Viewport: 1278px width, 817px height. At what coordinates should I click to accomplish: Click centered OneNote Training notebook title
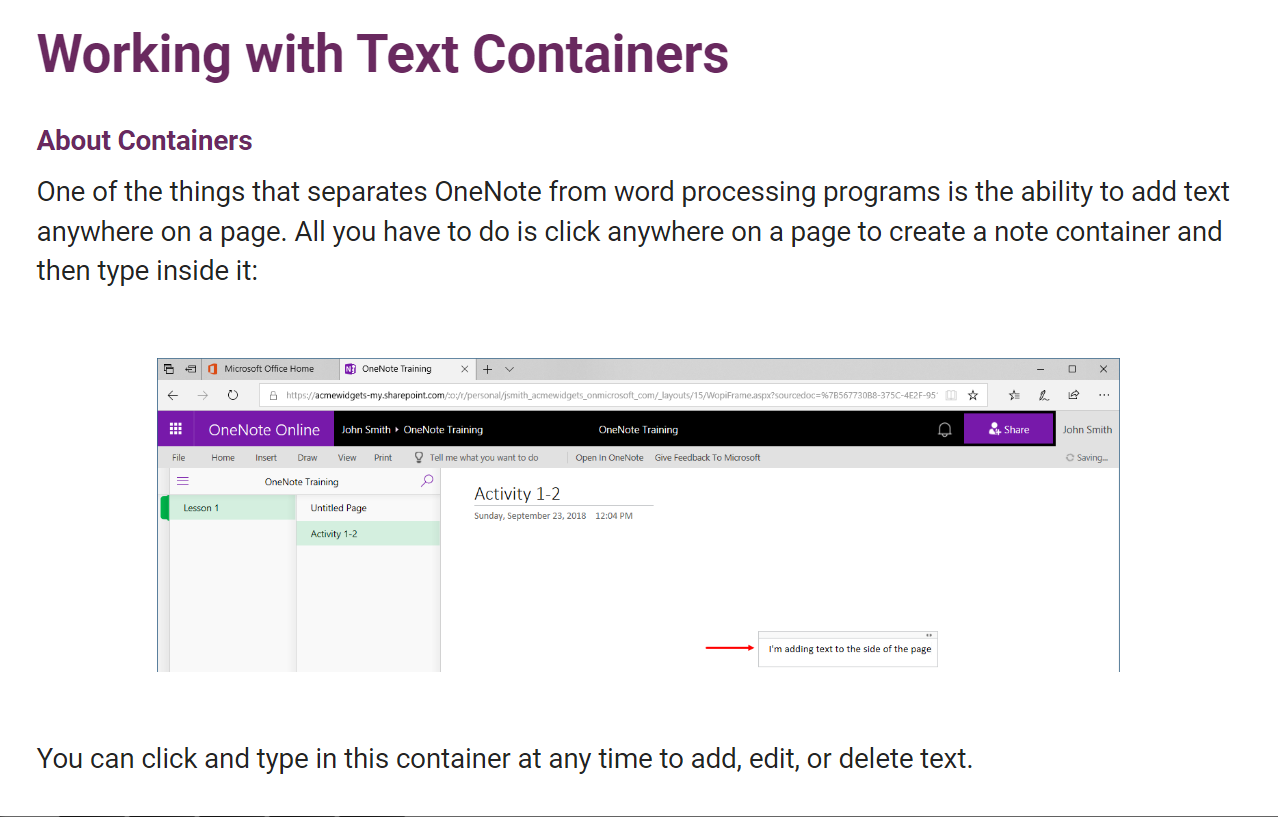[638, 430]
